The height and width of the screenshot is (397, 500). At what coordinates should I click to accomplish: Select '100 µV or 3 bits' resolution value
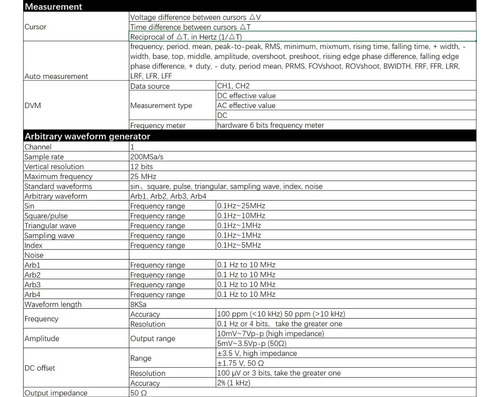tap(346, 373)
